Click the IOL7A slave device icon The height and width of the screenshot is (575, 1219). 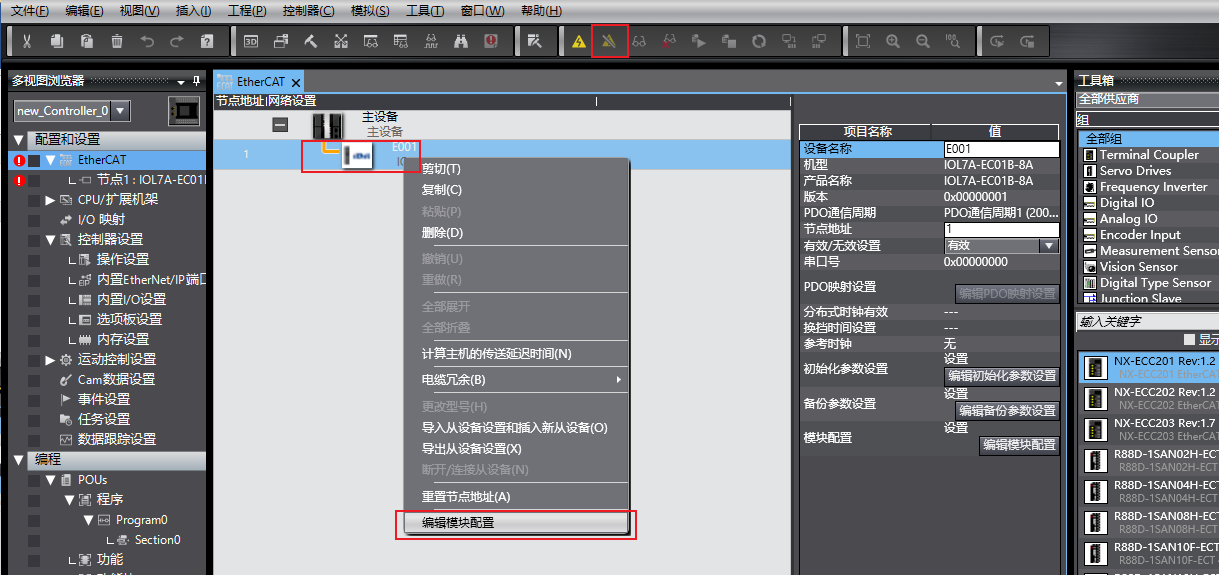point(358,155)
